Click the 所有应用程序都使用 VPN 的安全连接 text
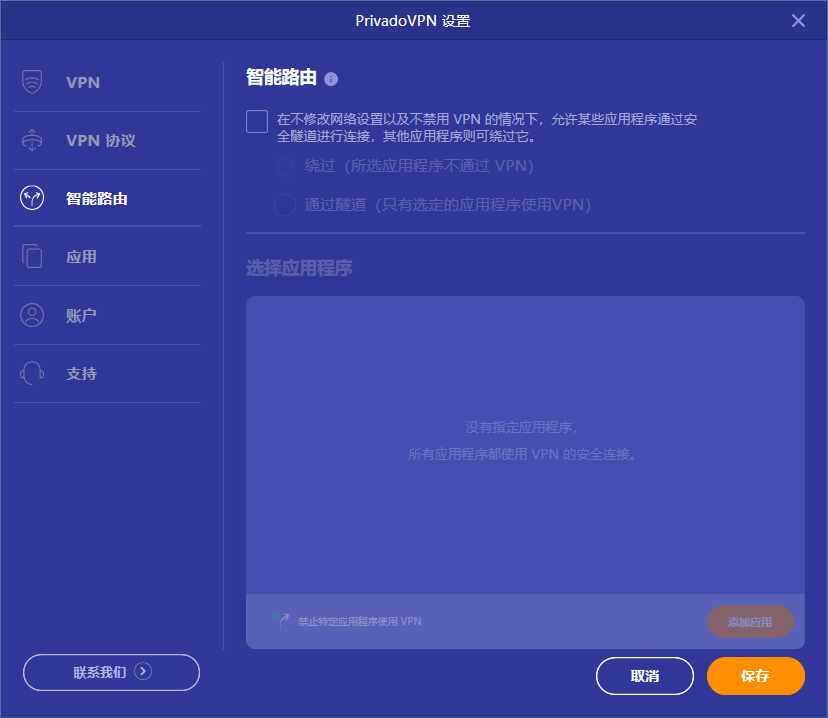 tap(521, 454)
